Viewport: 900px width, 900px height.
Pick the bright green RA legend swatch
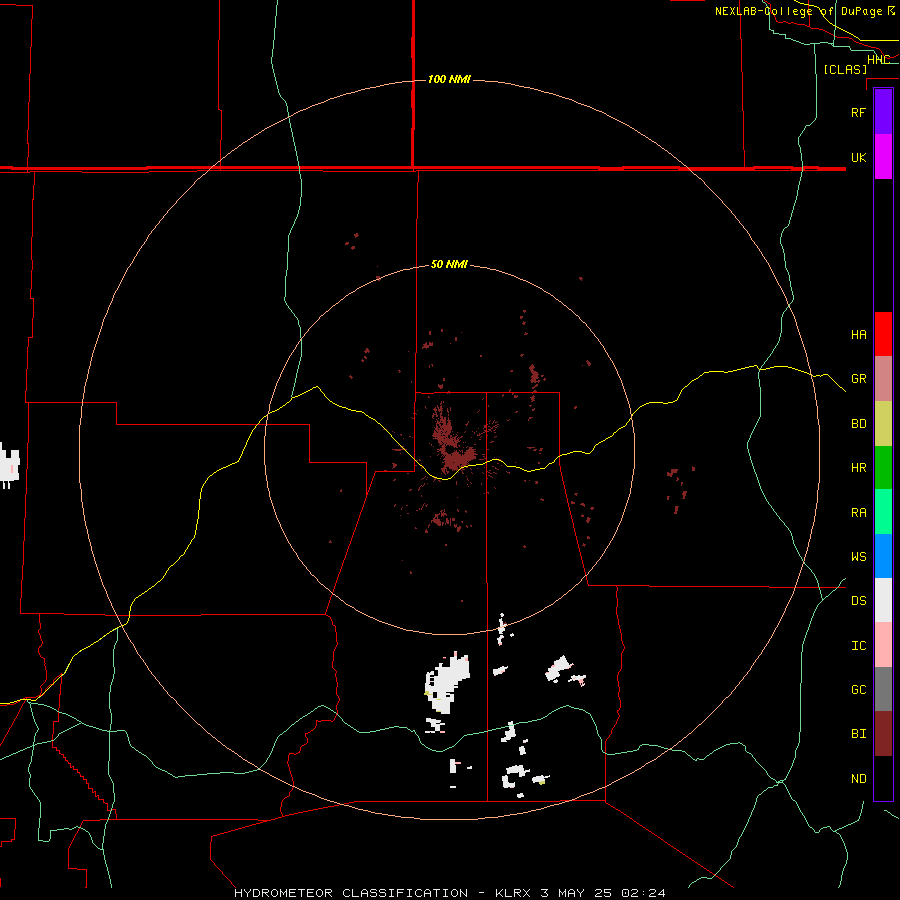click(x=883, y=512)
